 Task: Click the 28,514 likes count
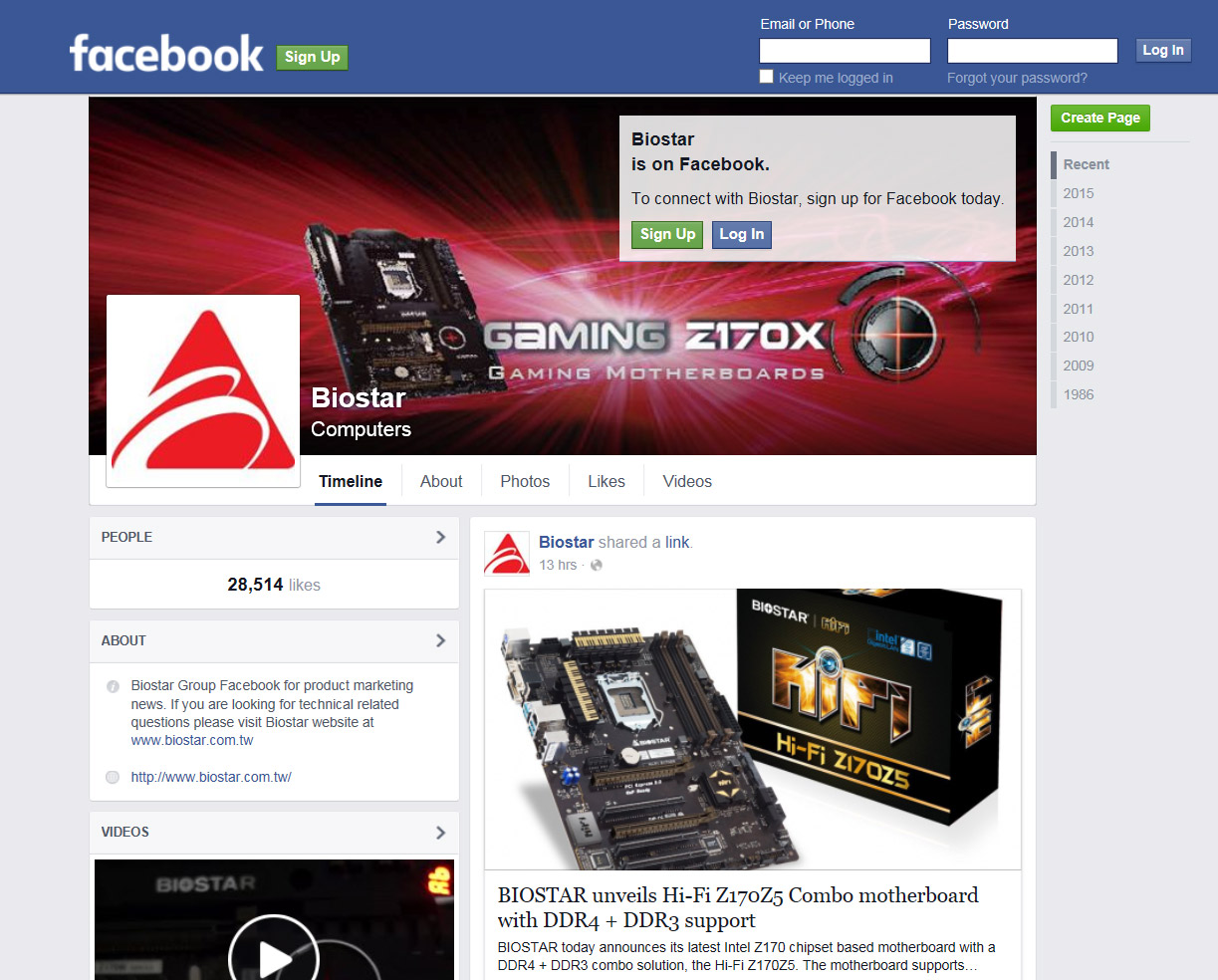pyautogui.click(x=274, y=586)
